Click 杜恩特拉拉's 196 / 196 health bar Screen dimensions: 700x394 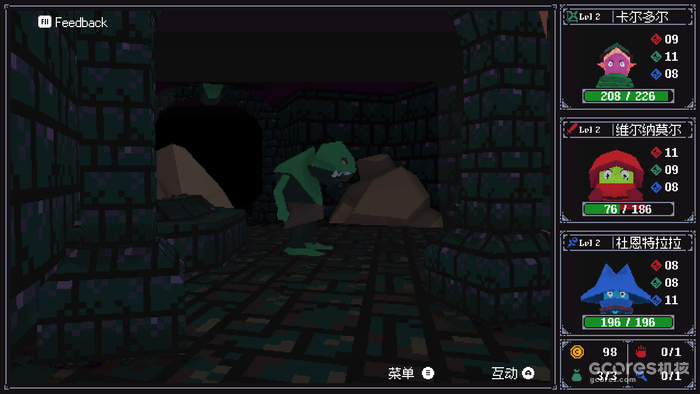[x=628, y=322]
